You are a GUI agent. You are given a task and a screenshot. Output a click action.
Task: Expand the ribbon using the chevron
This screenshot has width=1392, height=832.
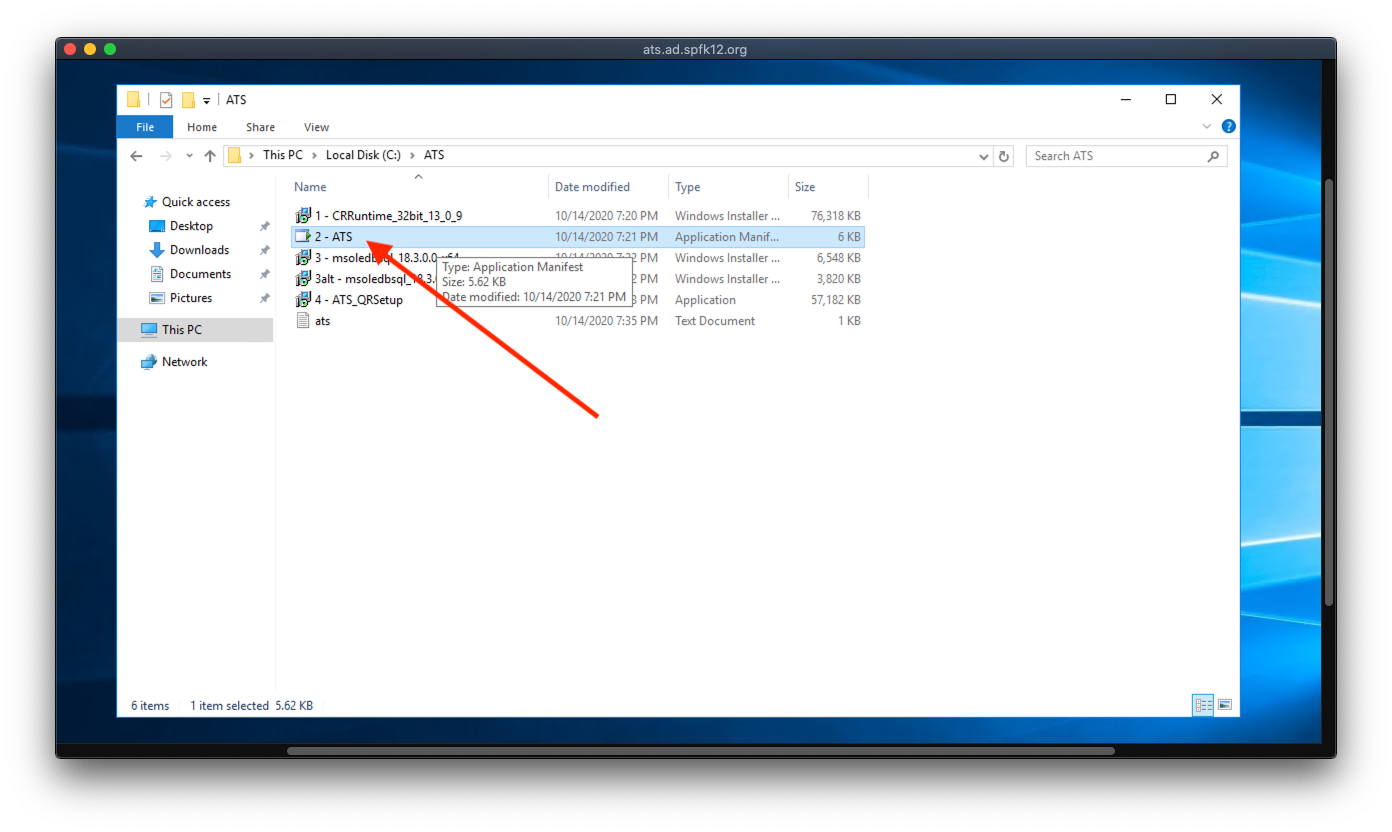click(1207, 127)
